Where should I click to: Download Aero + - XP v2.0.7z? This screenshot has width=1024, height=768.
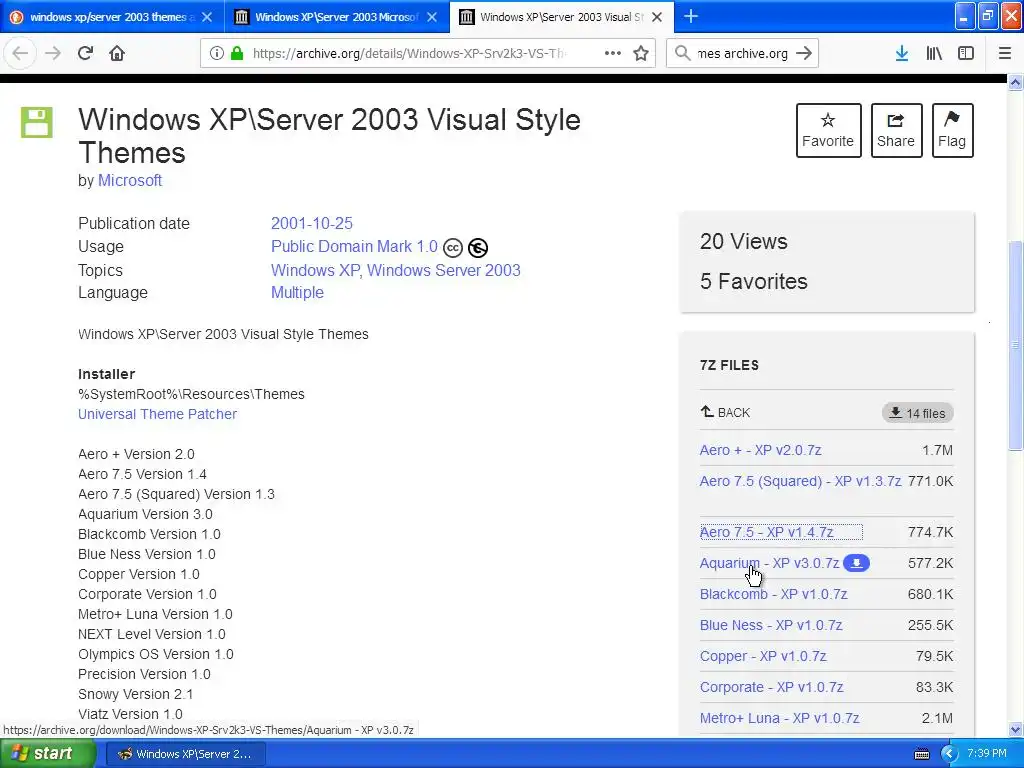[760, 450]
